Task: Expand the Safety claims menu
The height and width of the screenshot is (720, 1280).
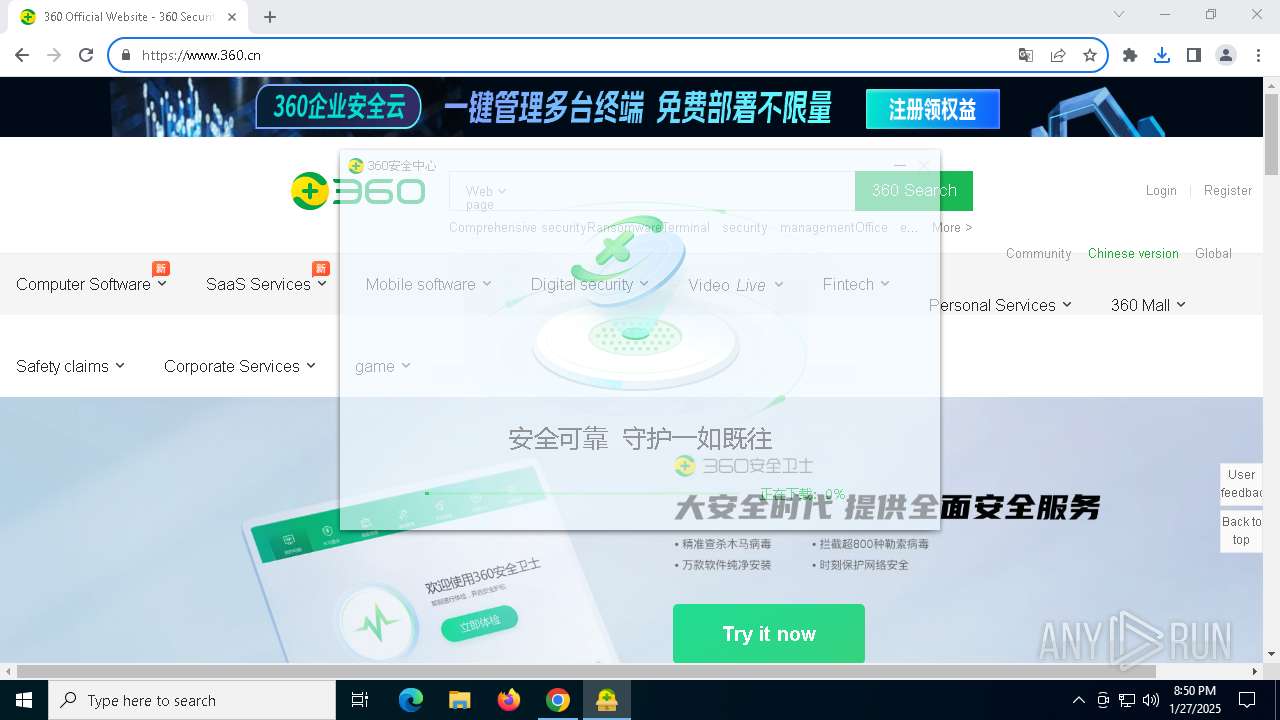Action: point(70,366)
